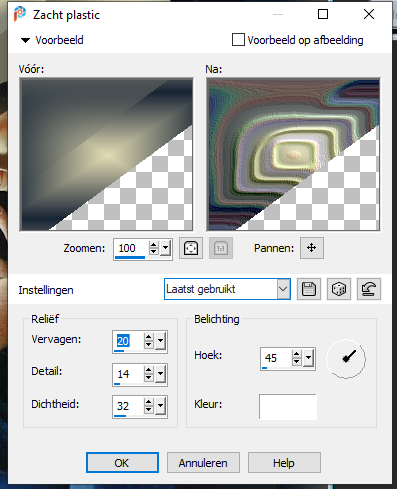The image size is (397, 489).
Task: Open the Zoomen value dropdown arrow
Action: pyautogui.click(x=165, y=248)
